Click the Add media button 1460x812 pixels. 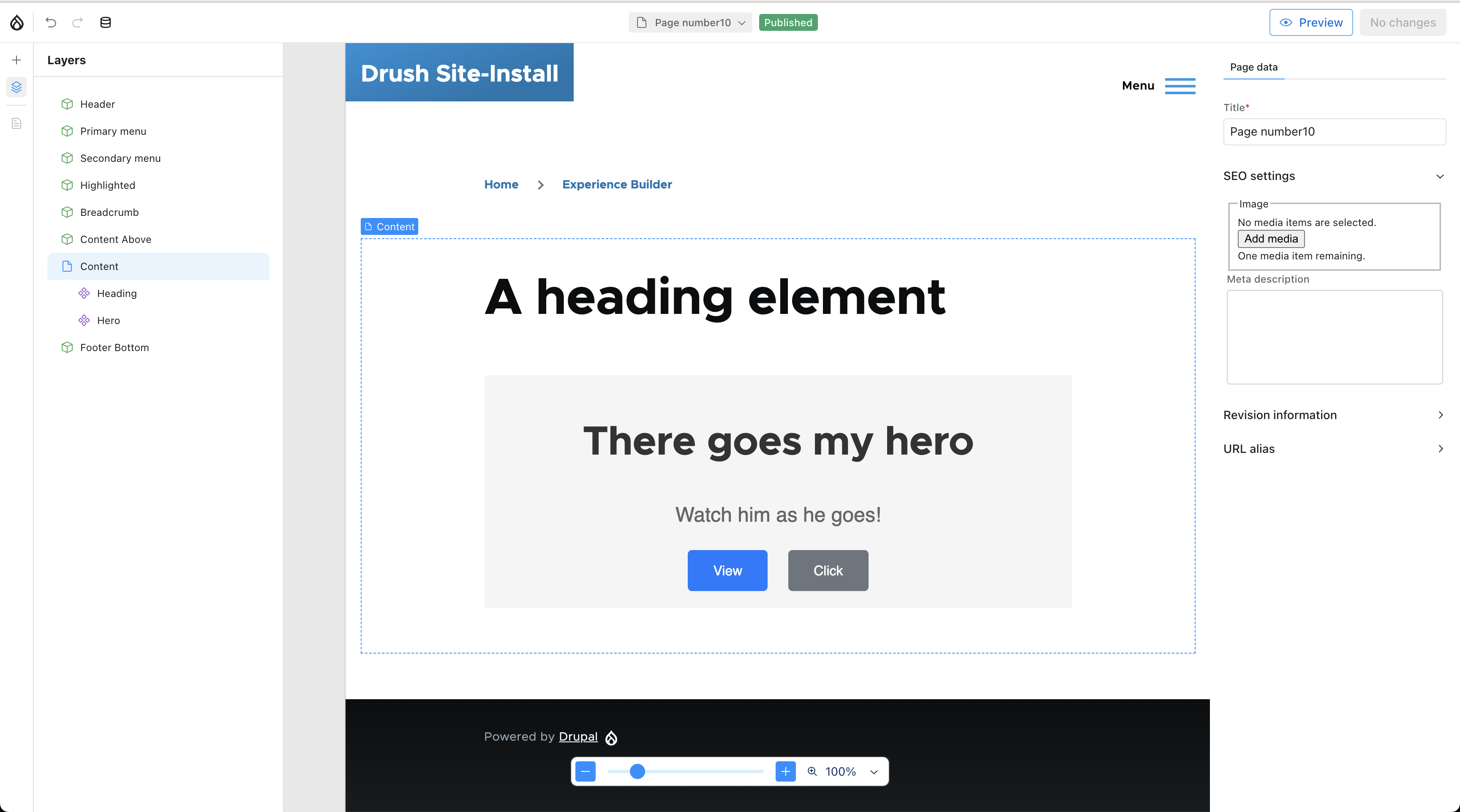(x=1271, y=239)
